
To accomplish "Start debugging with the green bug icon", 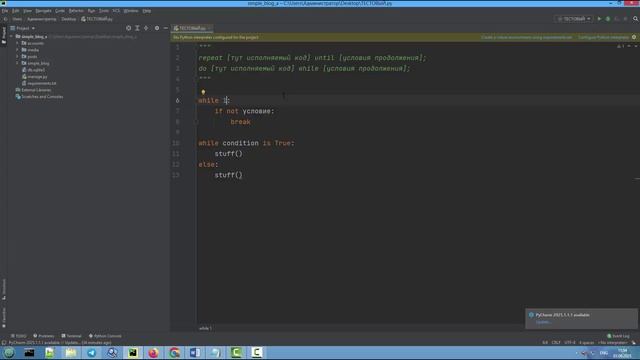I will (608, 19).
